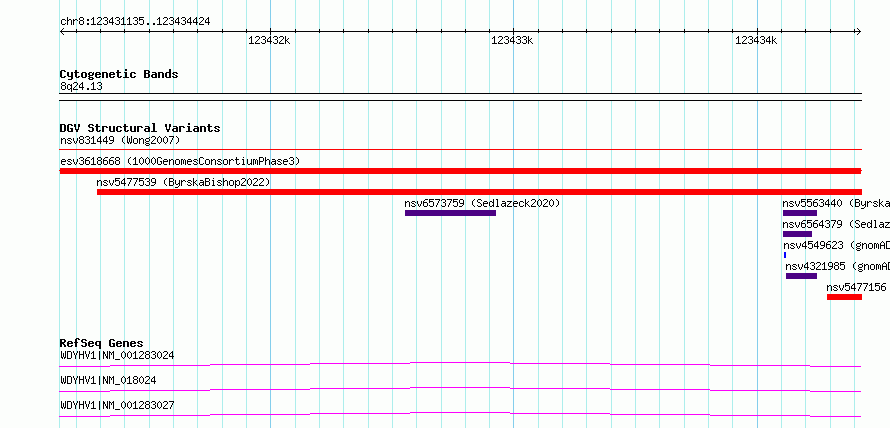Click the small blue nsv4549623 marker
Viewport: 890px width, 428px height.
pos(785,255)
